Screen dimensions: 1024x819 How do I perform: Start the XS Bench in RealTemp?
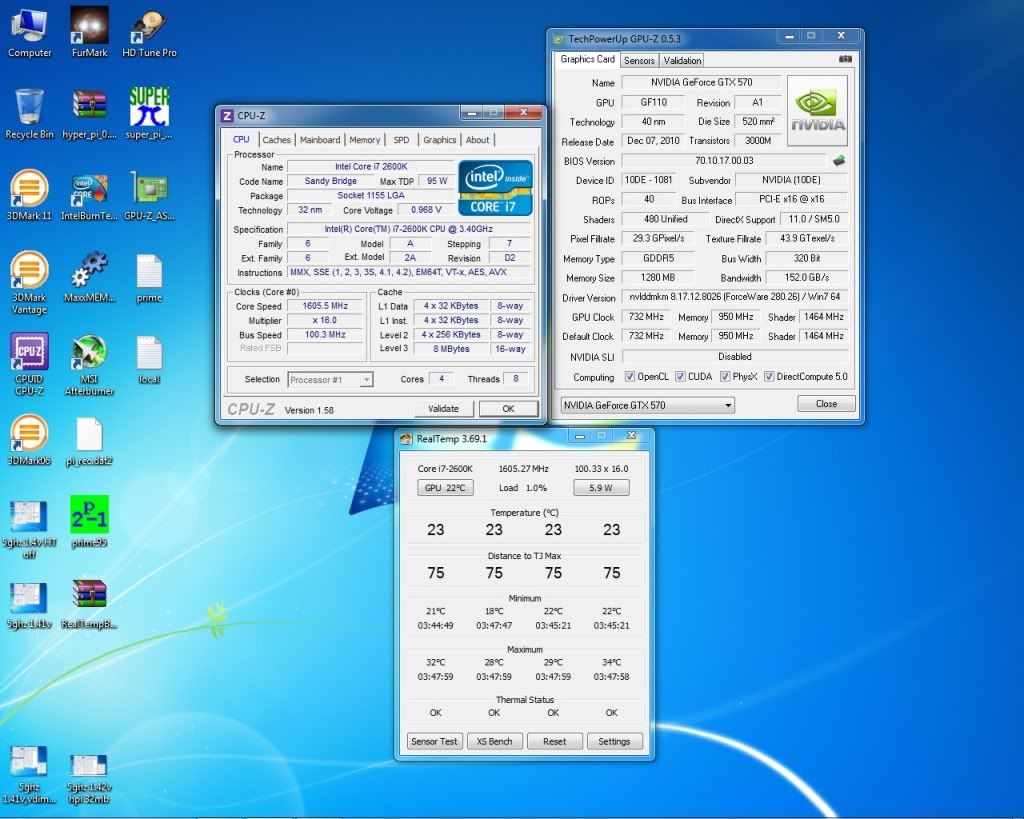494,741
